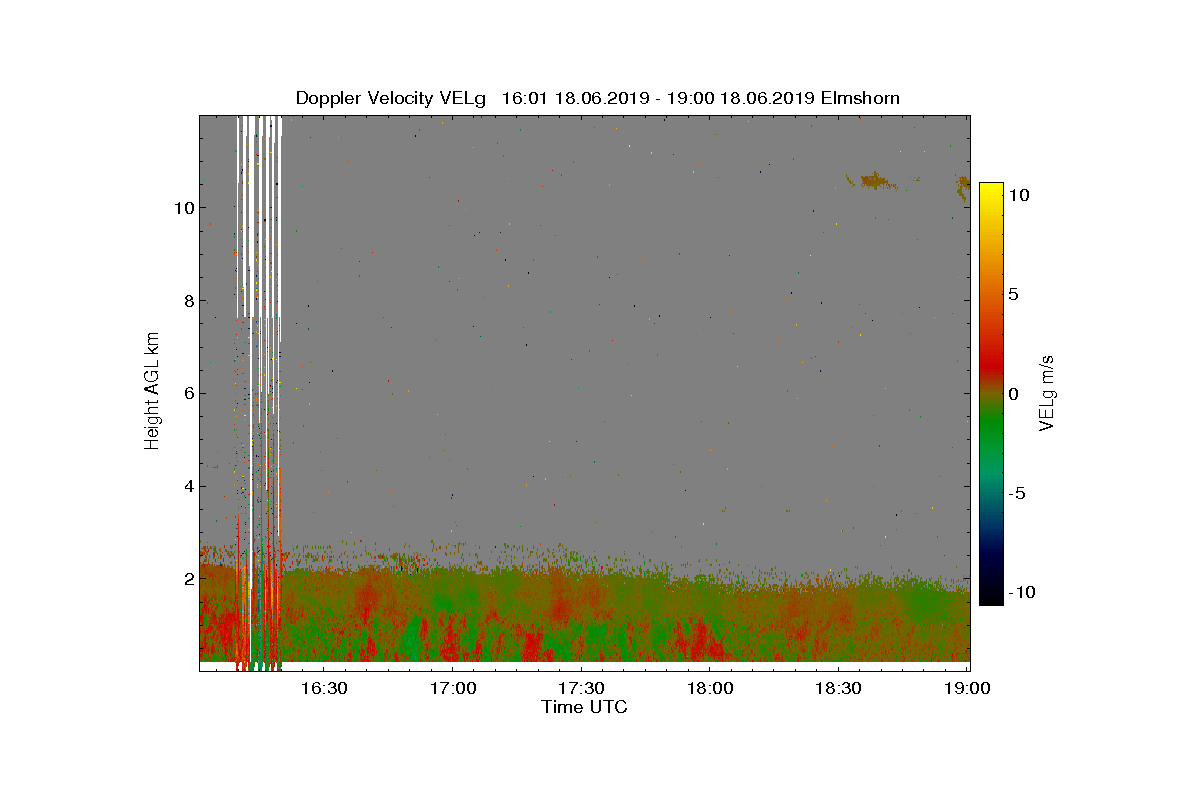Click the colorbar tick label '-5'

click(1016, 493)
